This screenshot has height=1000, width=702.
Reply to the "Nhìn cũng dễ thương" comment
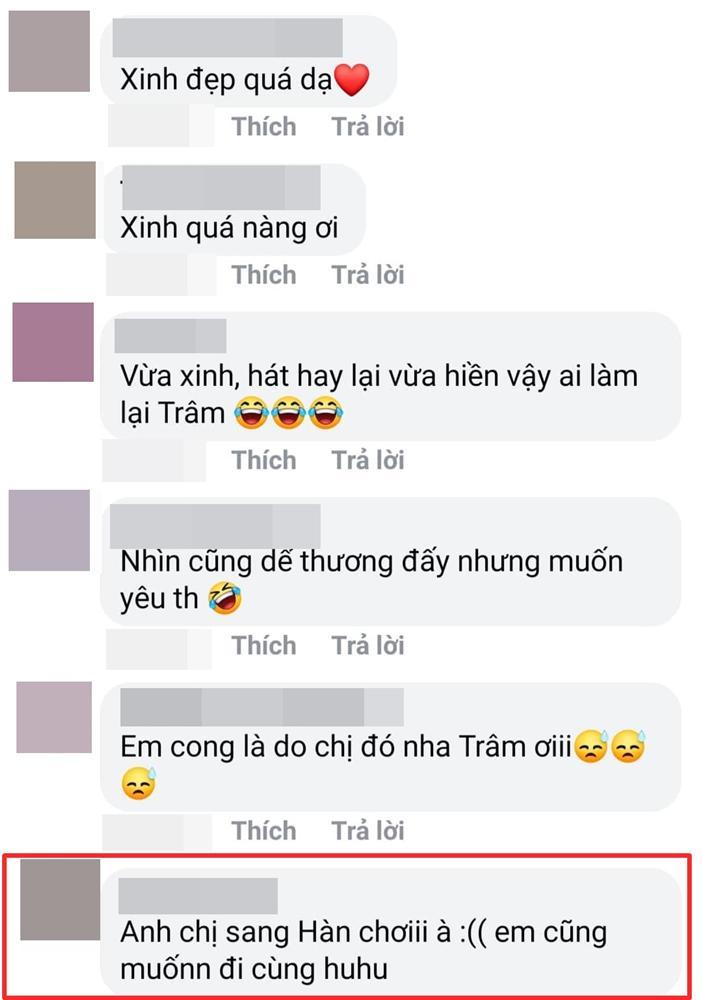(368, 645)
